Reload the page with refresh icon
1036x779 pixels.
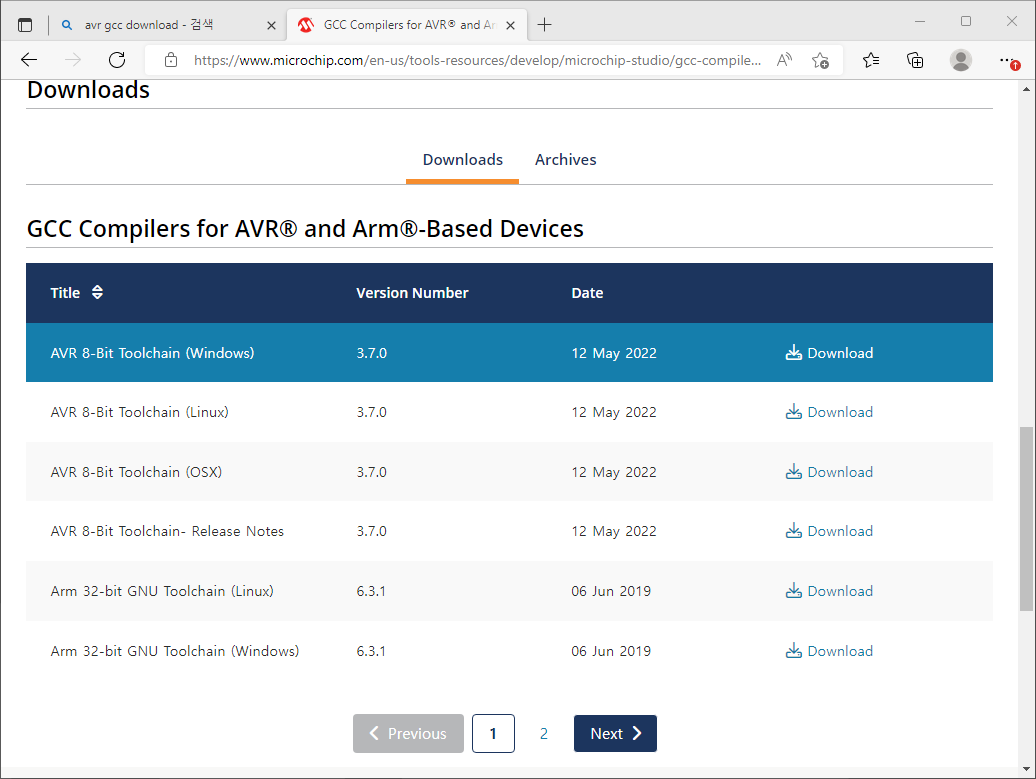point(117,60)
